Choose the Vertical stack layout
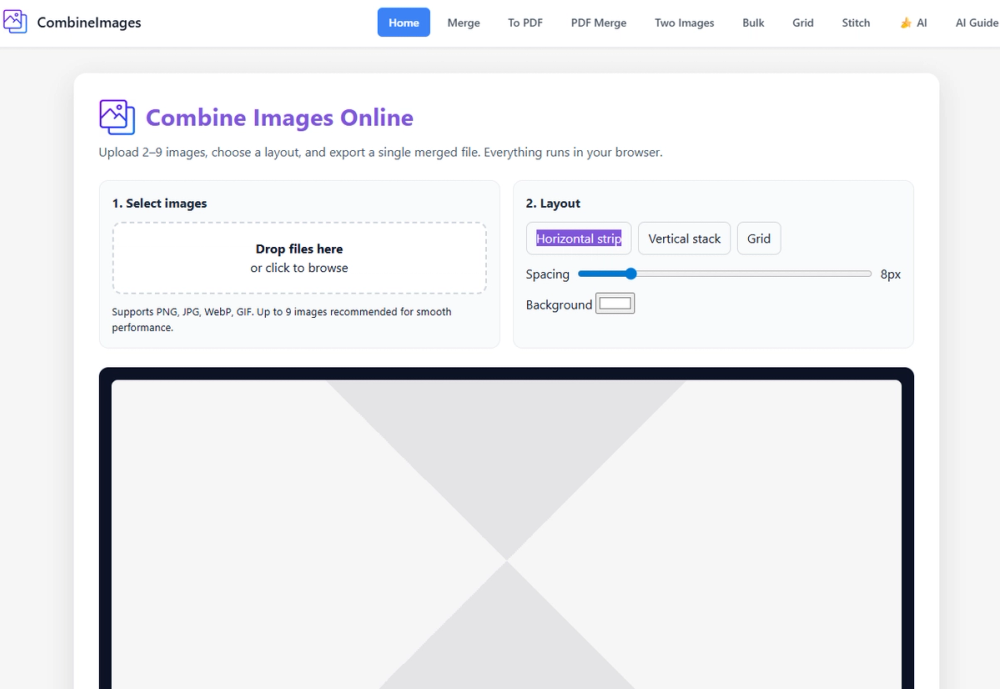Viewport: 1000px width, 689px height. [x=684, y=239]
